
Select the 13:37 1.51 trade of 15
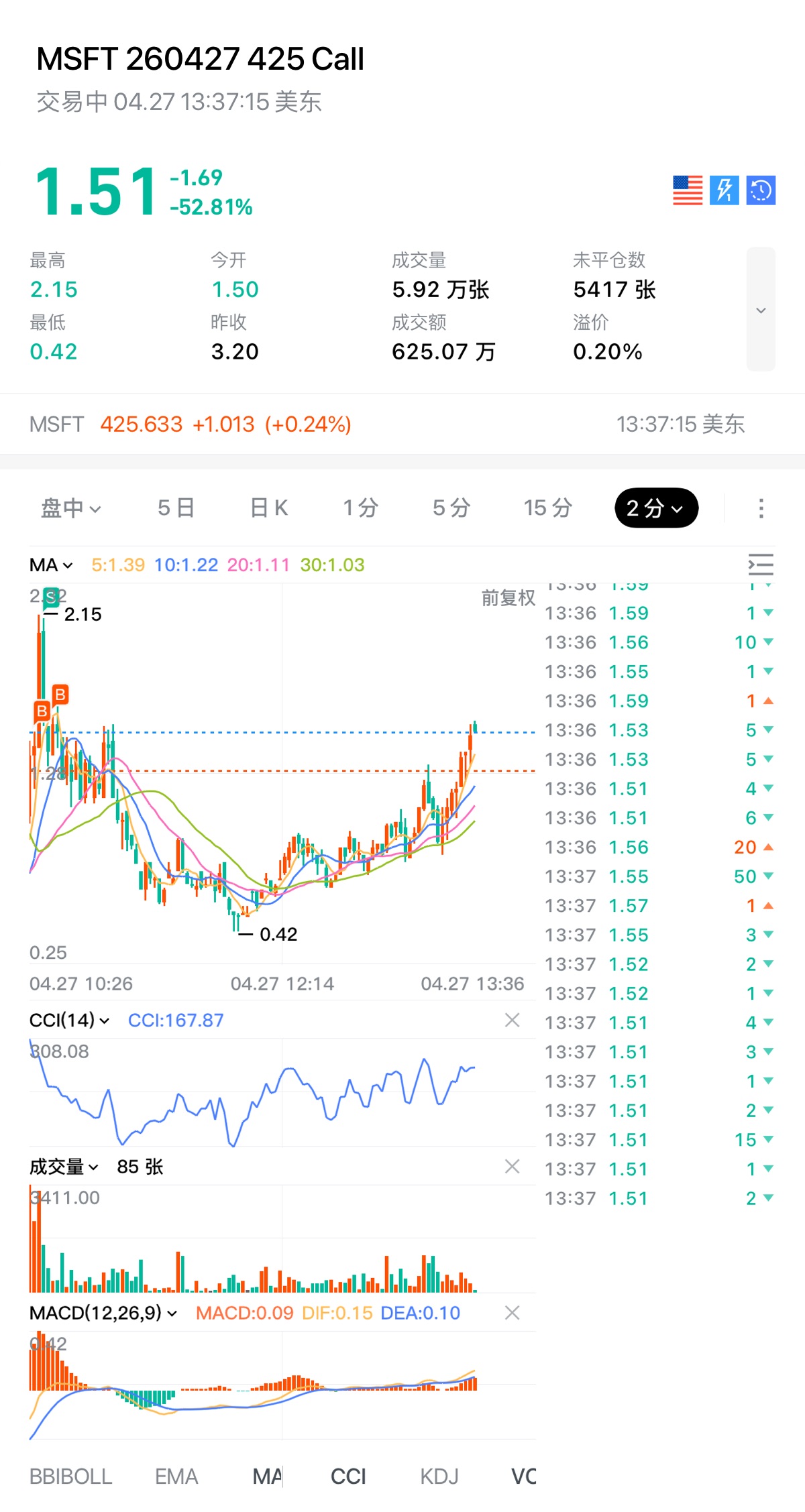pyautogui.click(x=659, y=1140)
